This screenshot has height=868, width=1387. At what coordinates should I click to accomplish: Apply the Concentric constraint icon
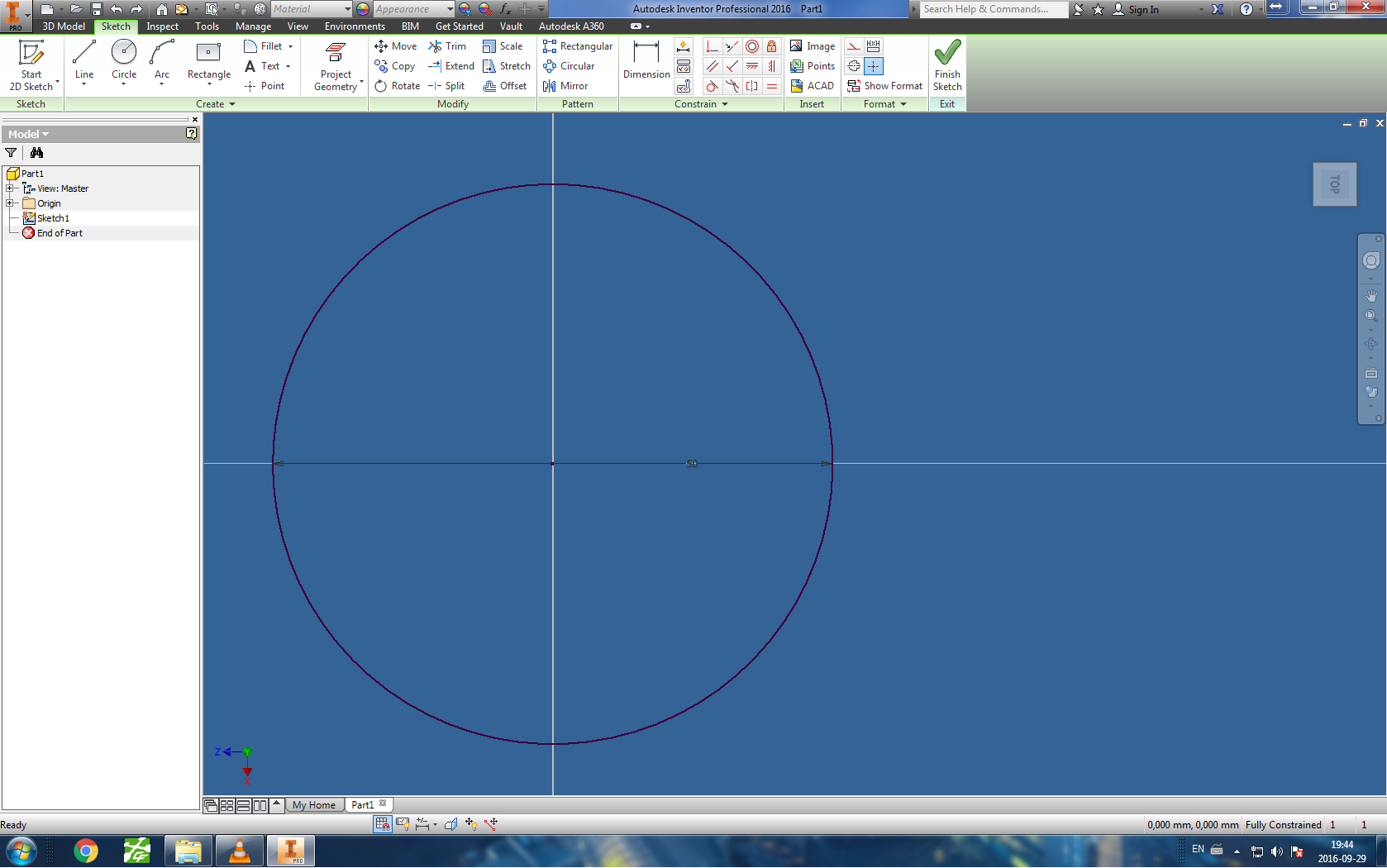point(751,46)
